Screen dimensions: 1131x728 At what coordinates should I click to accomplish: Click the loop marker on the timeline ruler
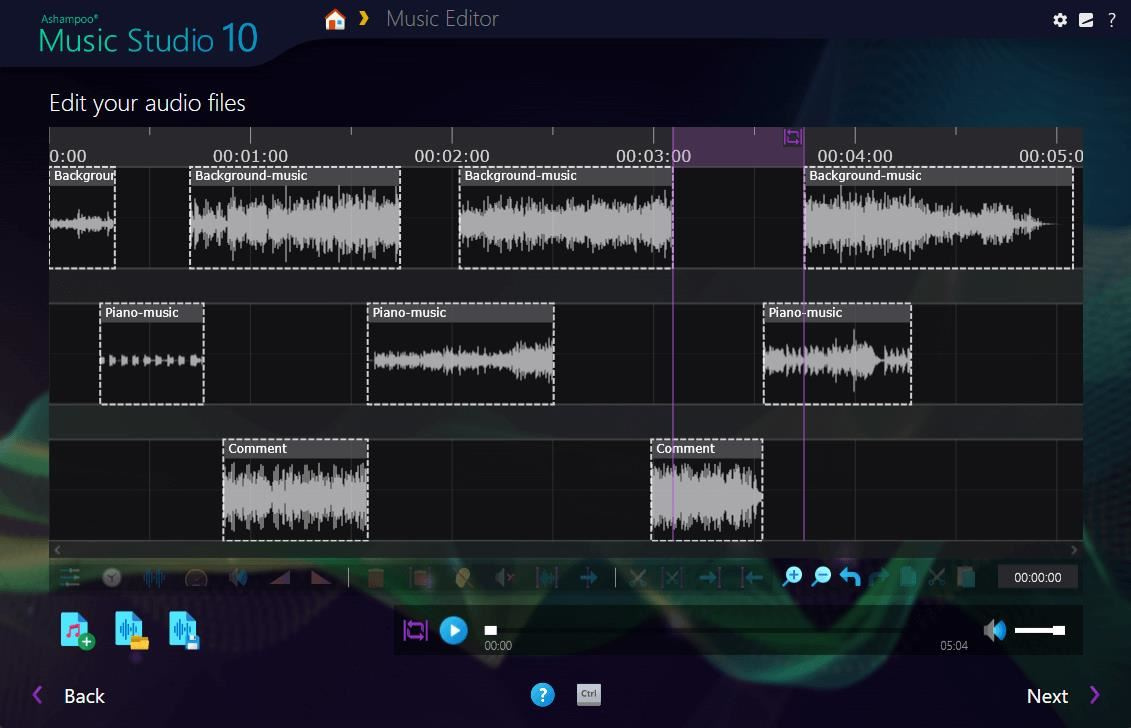793,137
